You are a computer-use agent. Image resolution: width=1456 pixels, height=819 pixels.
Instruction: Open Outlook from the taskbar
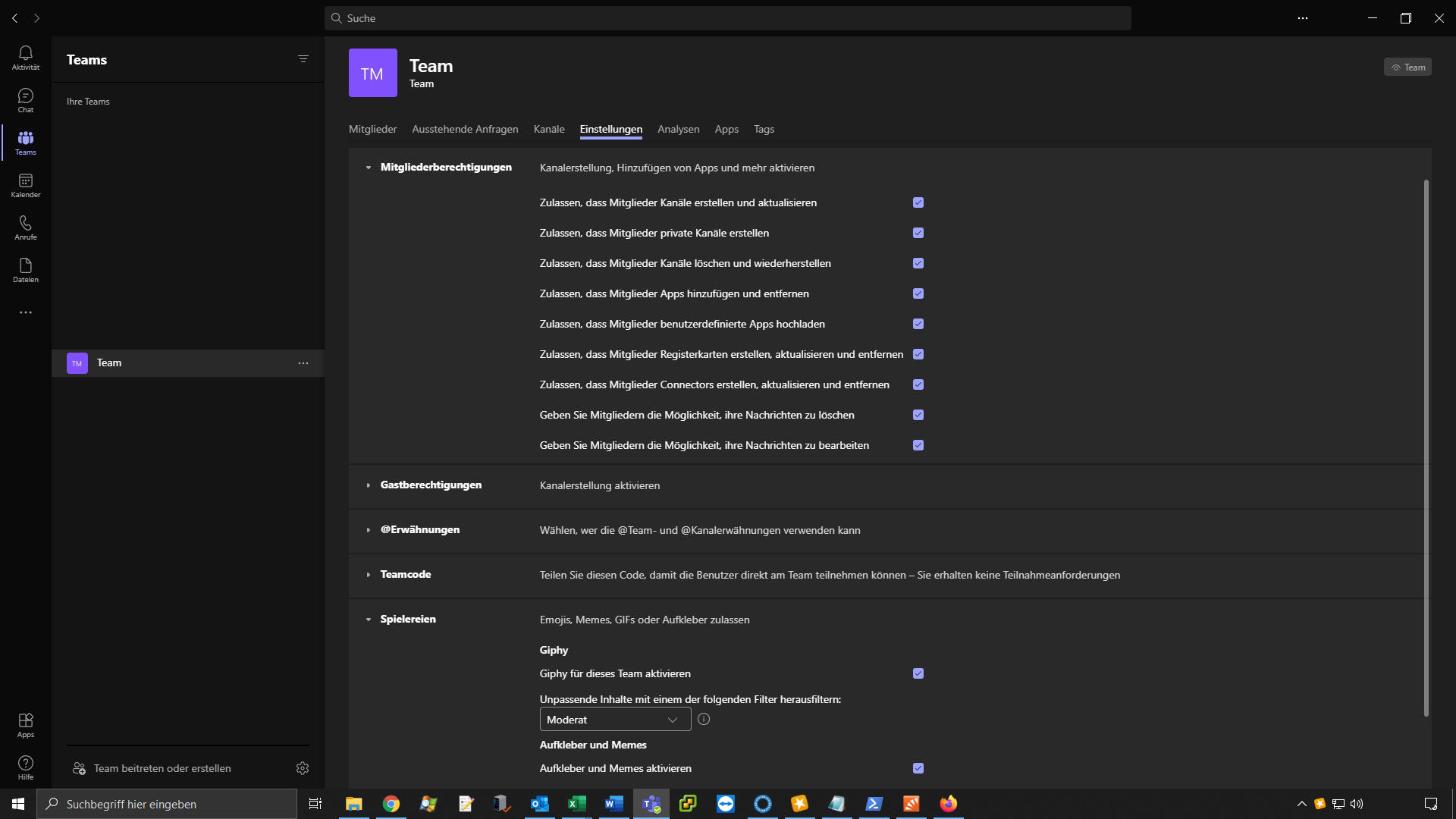tap(540, 804)
